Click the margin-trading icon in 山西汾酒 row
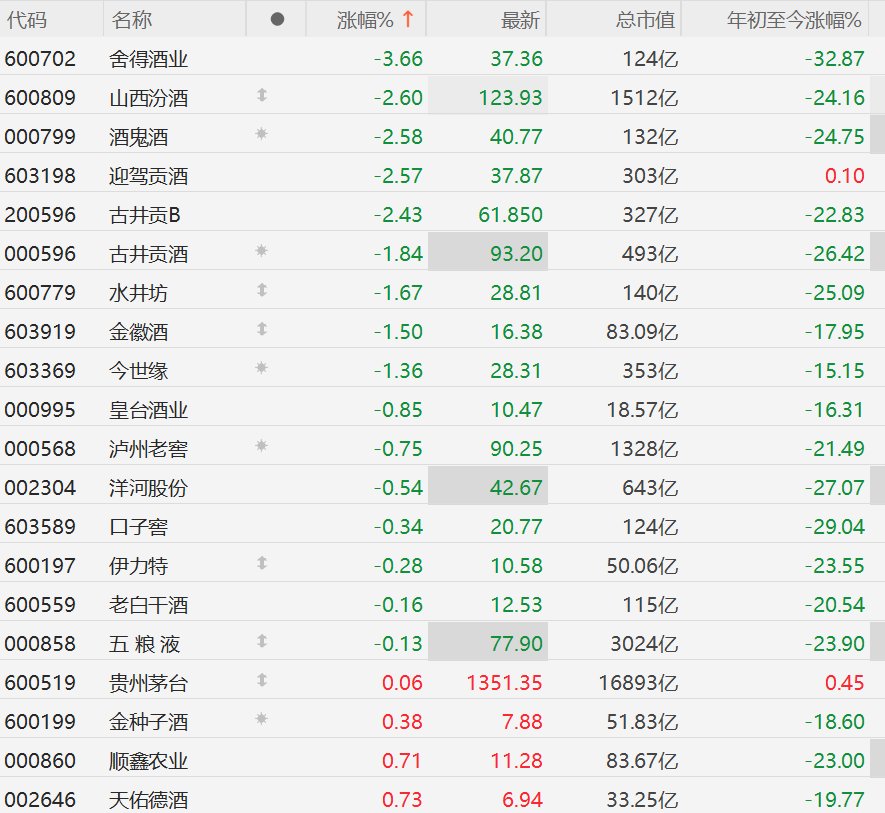 point(262,95)
